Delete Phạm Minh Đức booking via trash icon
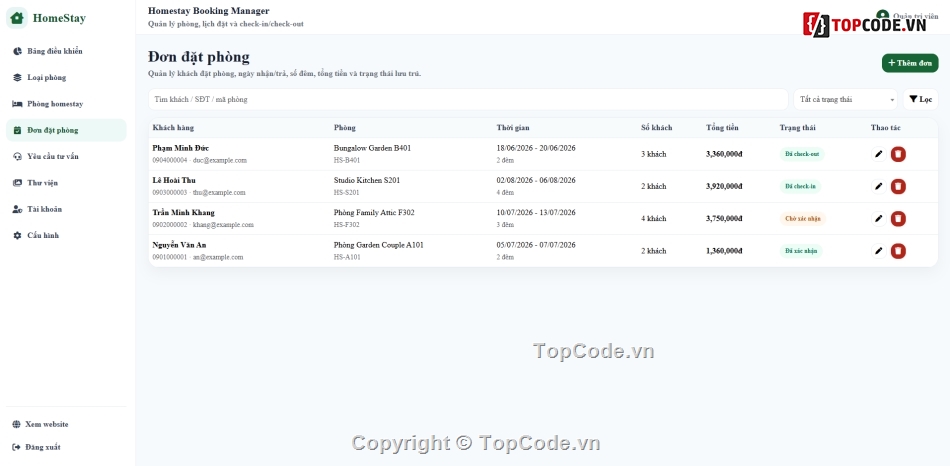 click(x=898, y=154)
